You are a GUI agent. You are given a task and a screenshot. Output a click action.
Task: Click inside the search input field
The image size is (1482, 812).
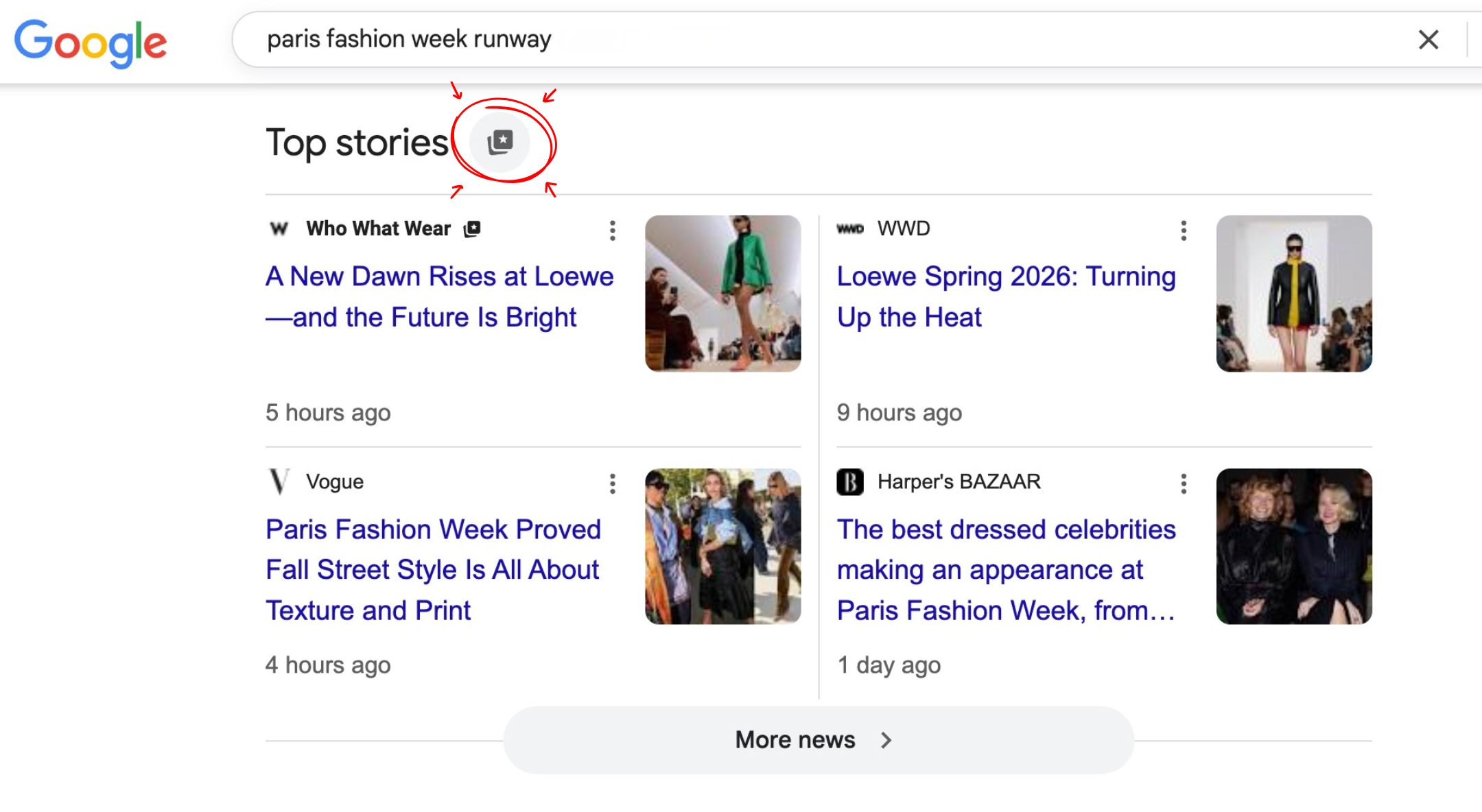click(x=617, y=39)
